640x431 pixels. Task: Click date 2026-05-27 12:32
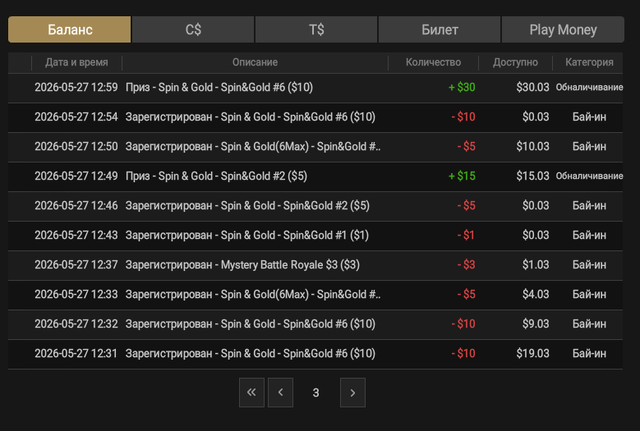point(76,324)
